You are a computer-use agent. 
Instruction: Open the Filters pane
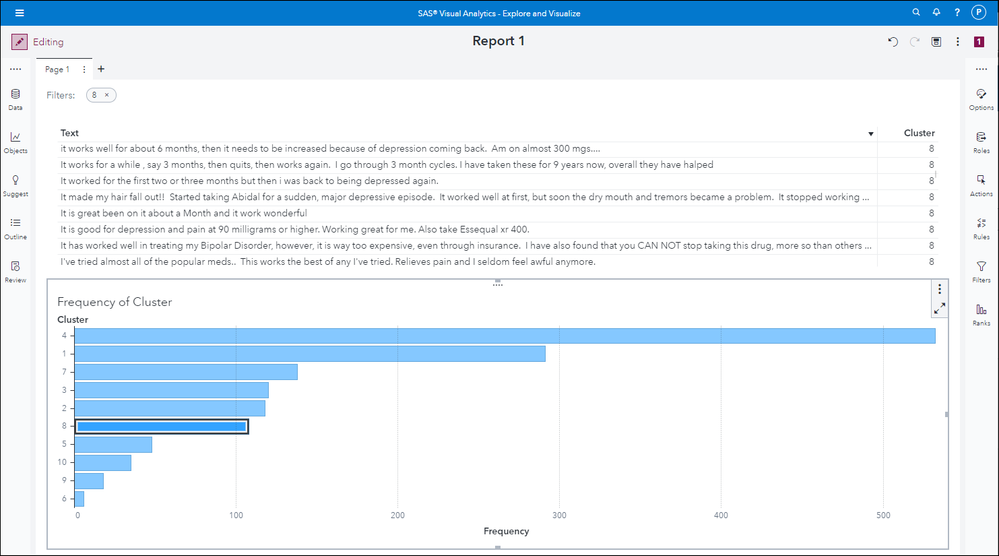pyautogui.click(x=981, y=272)
